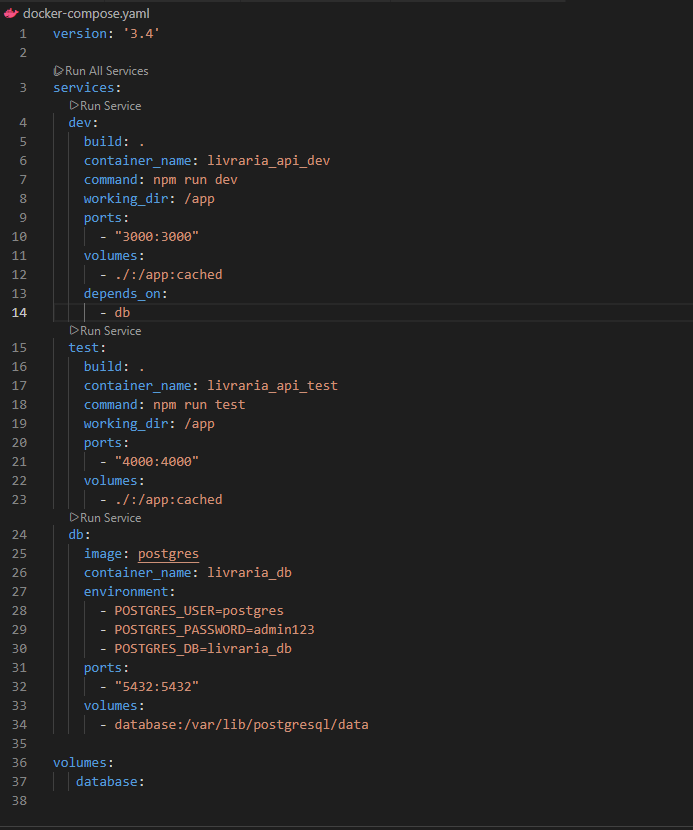
Task: Click the "4000:4000" port mapping string
Action: point(157,462)
